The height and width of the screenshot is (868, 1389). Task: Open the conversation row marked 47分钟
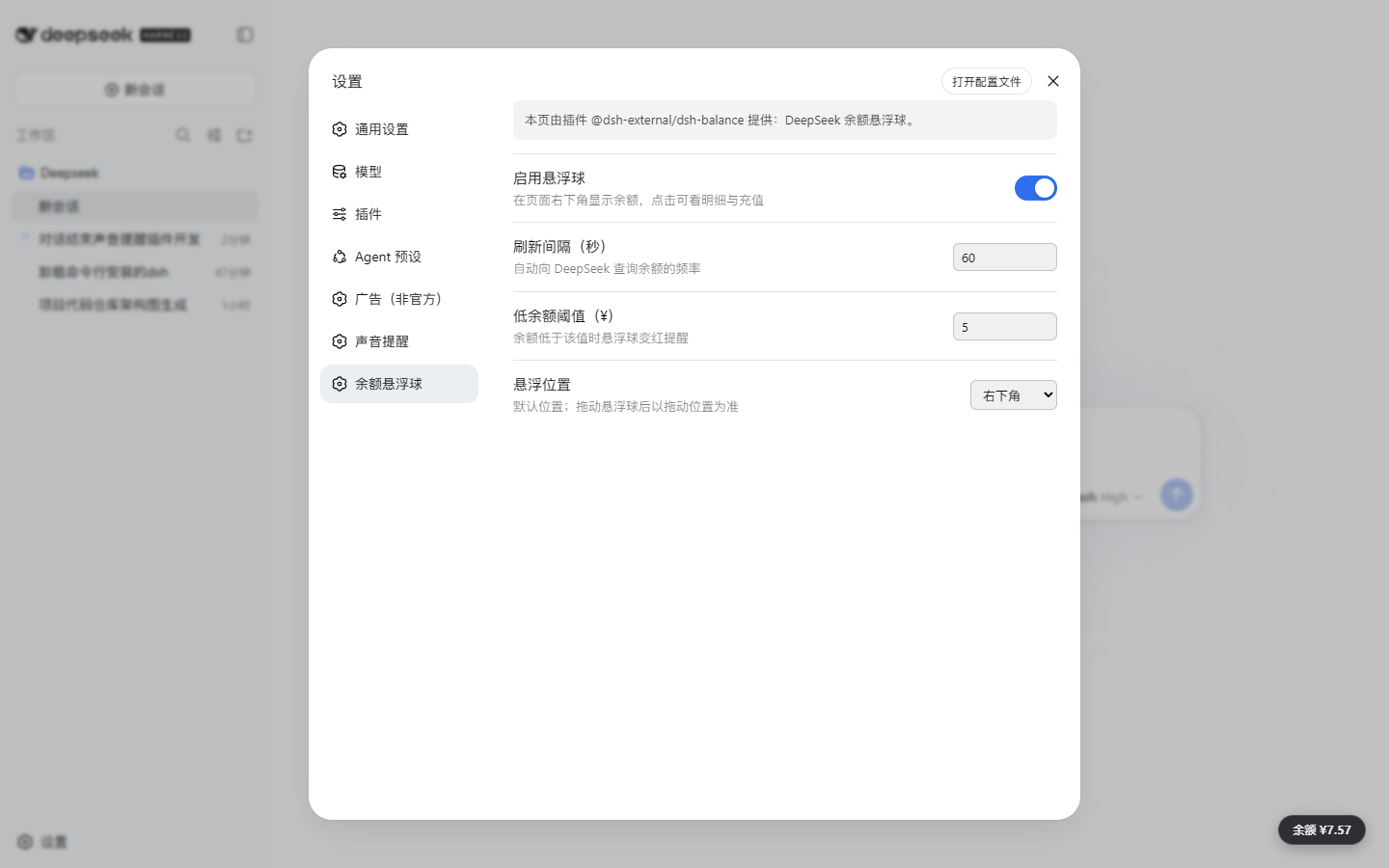(135, 272)
